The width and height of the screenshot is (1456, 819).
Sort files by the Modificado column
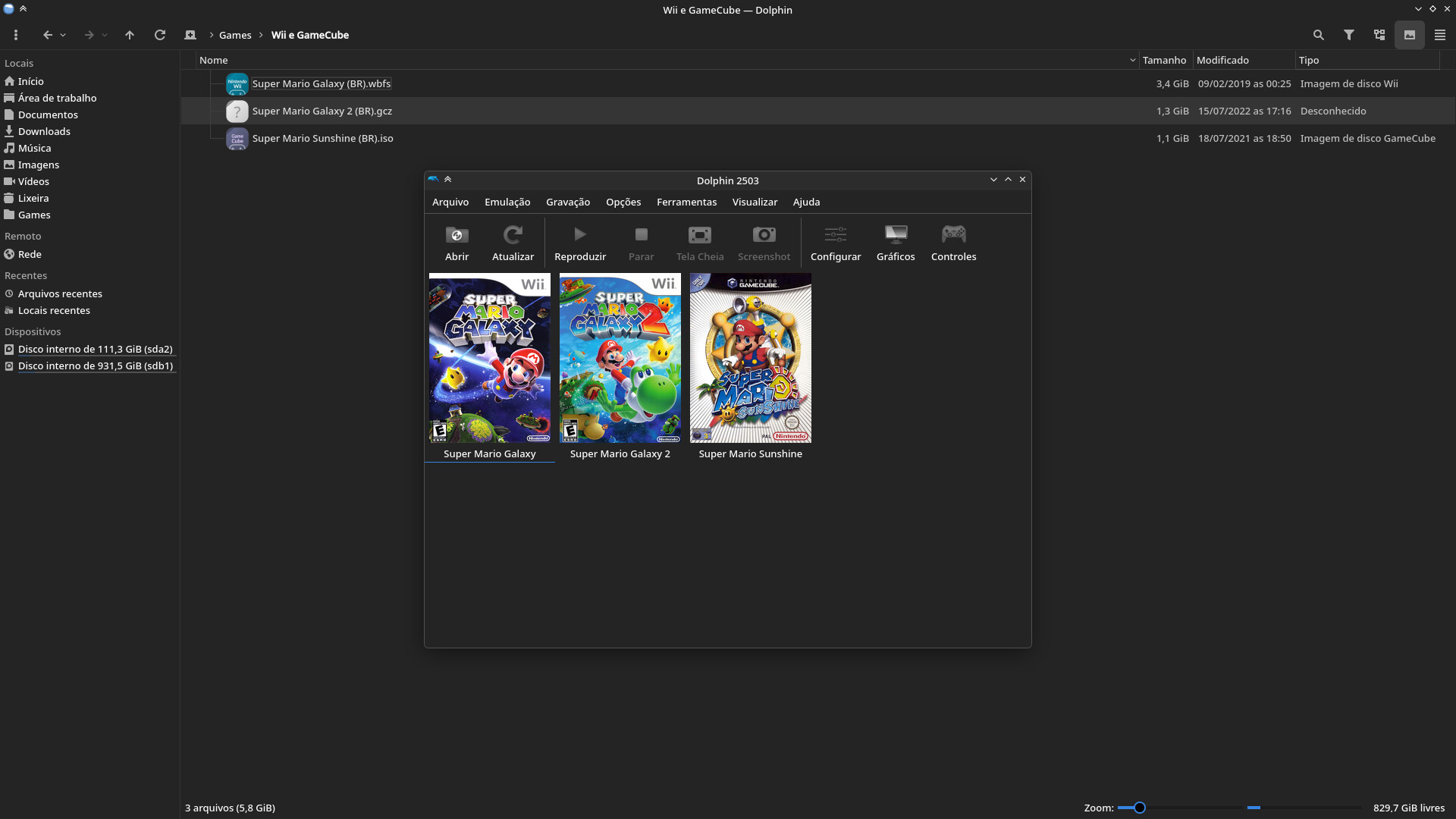coord(1222,60)
